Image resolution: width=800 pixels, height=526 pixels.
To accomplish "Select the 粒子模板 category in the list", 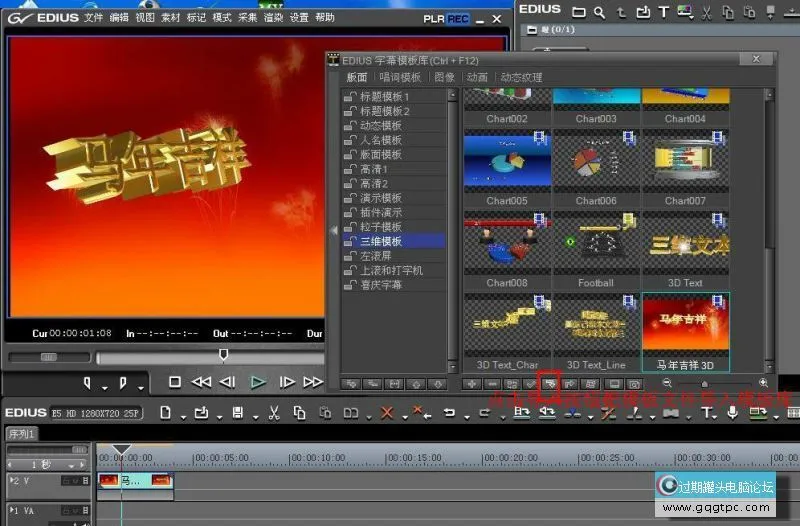I will pos(380,227).
